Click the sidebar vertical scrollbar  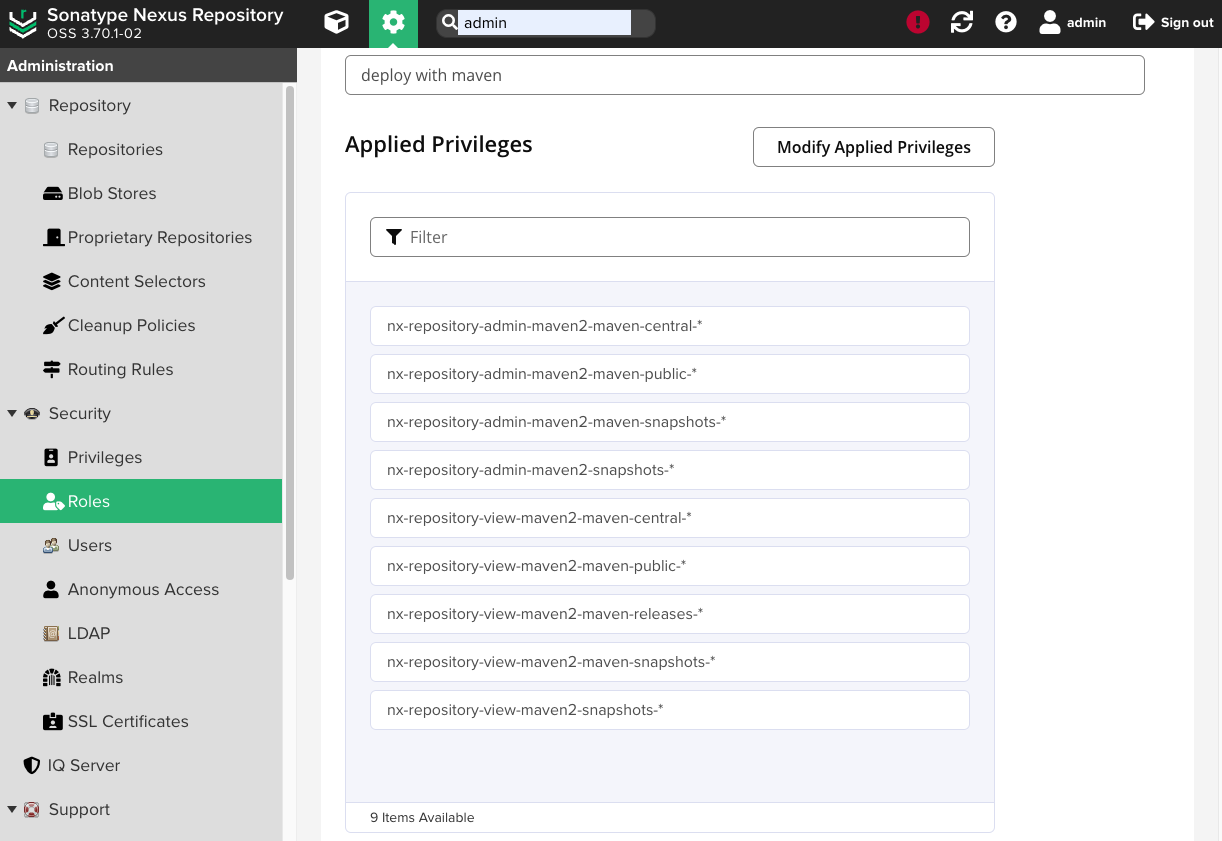[x=290, y=330]
